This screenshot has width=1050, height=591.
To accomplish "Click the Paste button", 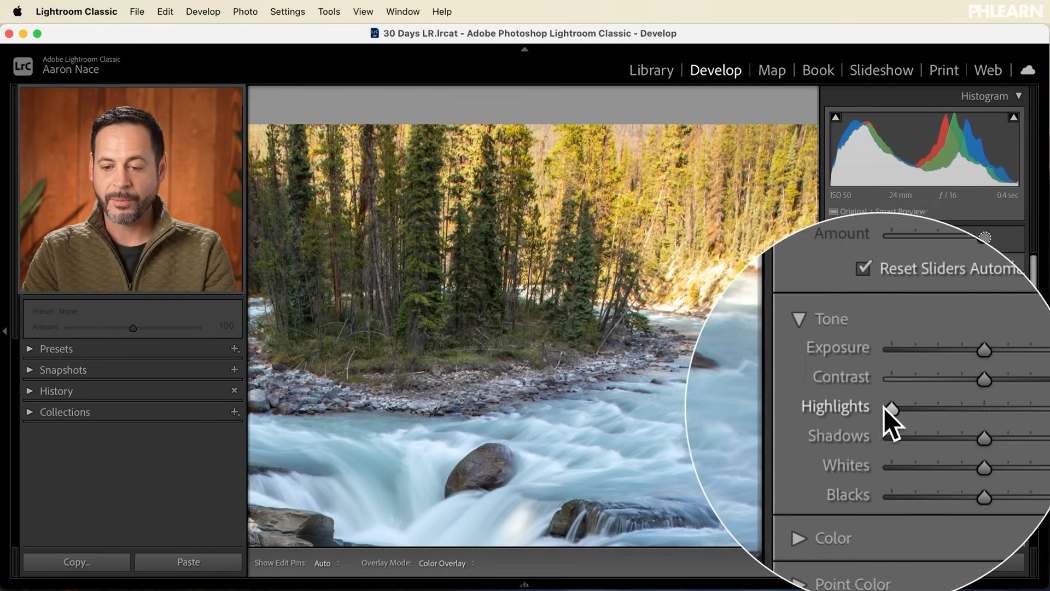I will click(188, 562).
